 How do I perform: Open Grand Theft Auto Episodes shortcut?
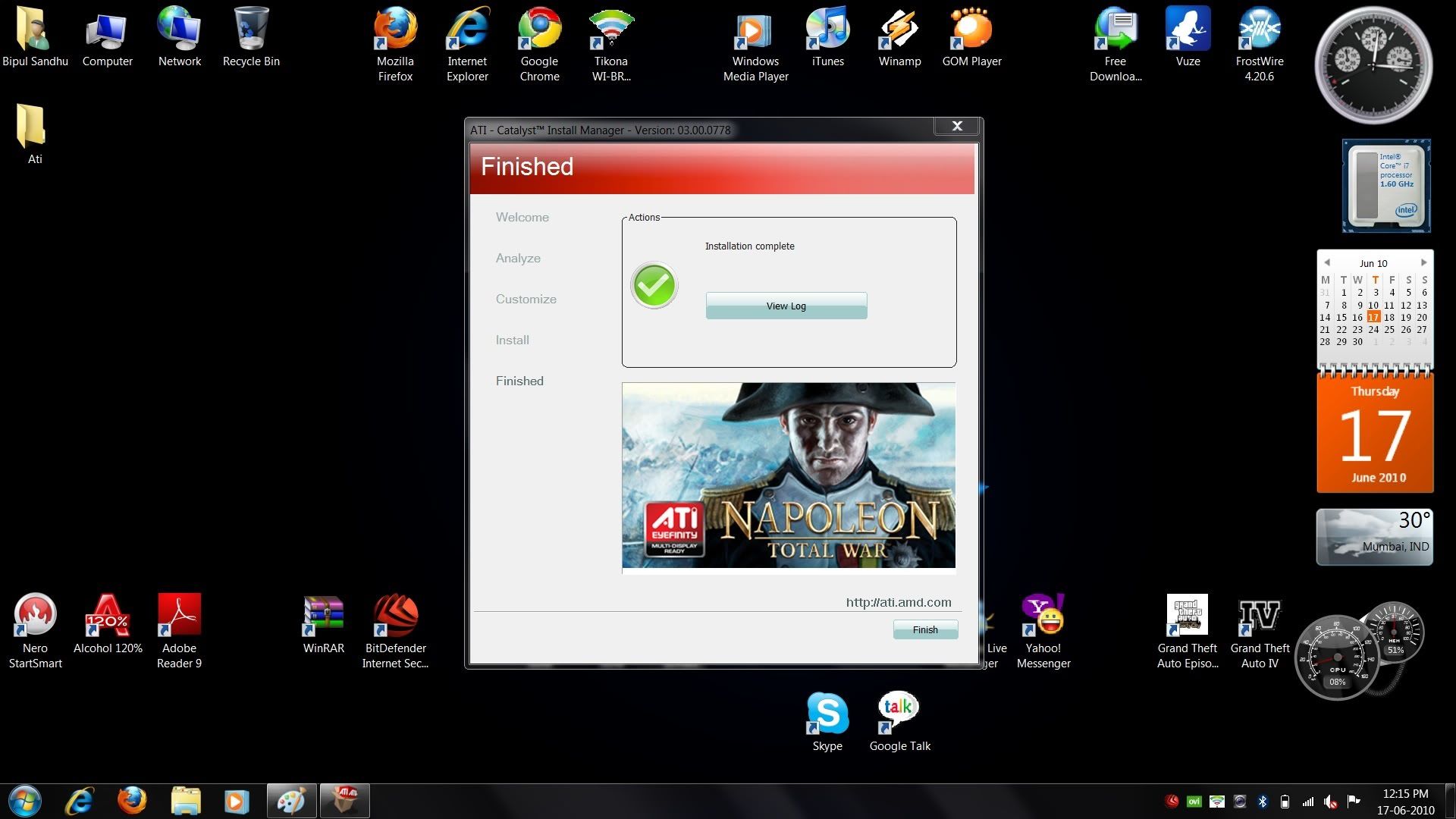point(1188,631)
